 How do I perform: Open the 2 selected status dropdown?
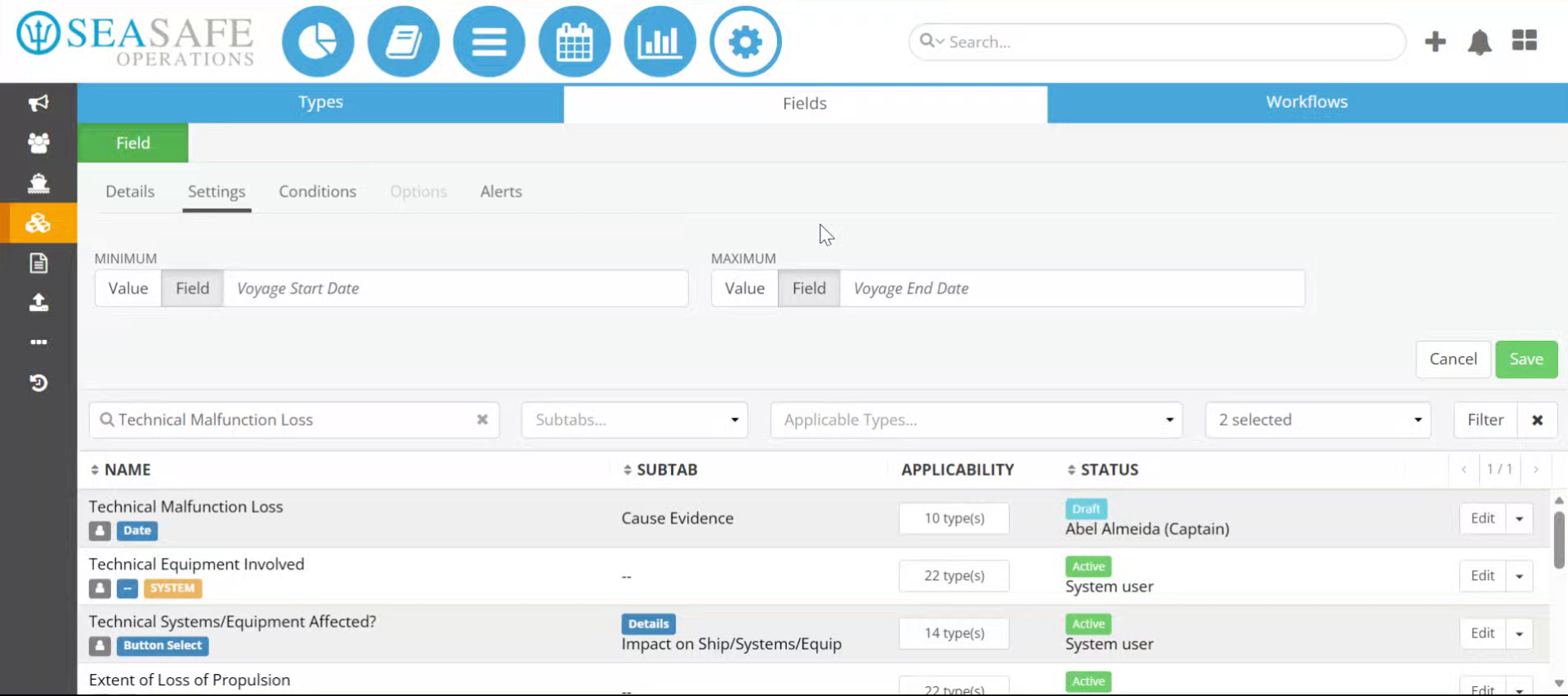click(1318, 420)
